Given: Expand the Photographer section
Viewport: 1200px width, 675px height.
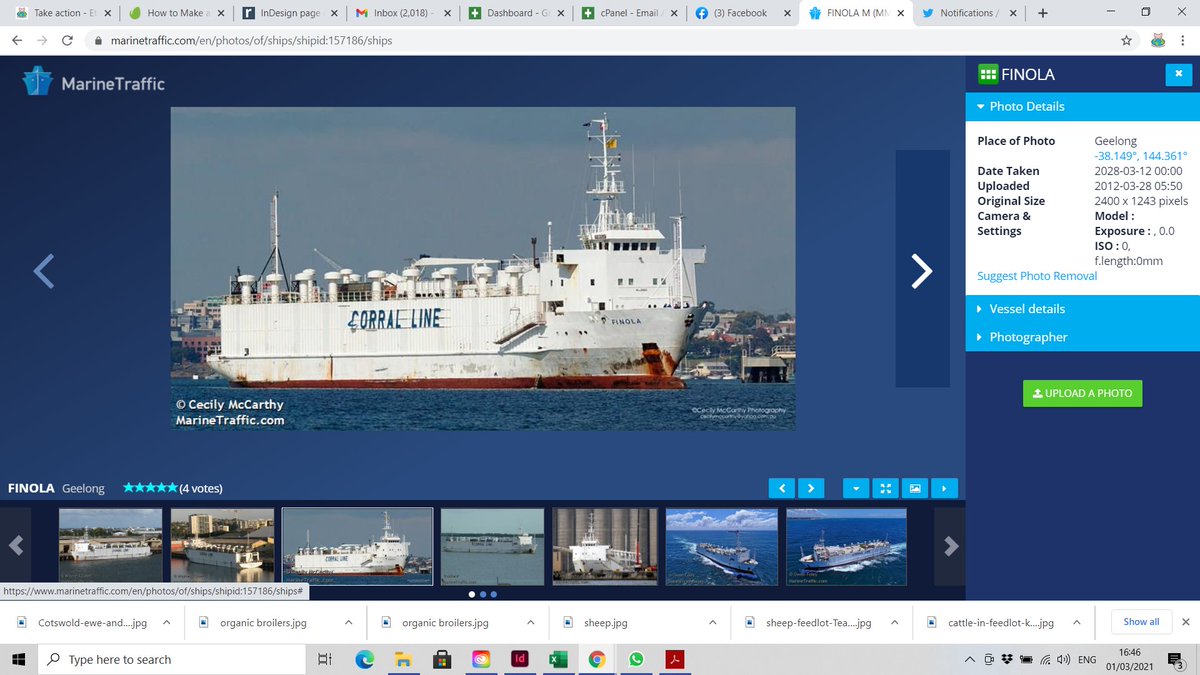Looking at the screenshot, I should click(1082, 337).
